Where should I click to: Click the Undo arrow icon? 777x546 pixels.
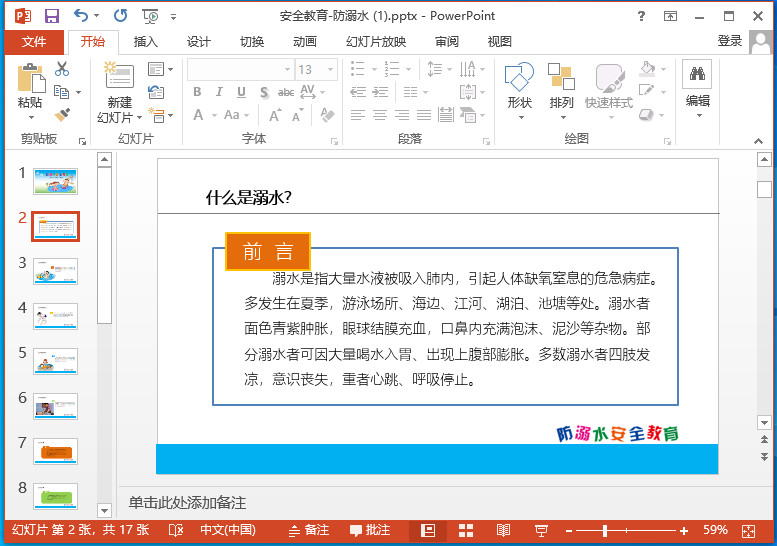81,16
